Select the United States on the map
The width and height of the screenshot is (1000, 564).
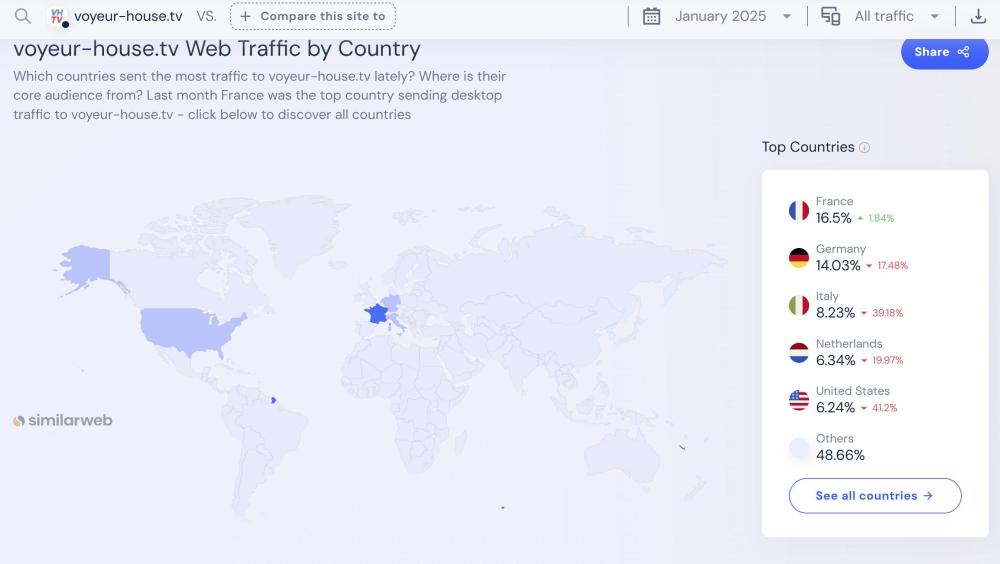(x=190, y=330)
